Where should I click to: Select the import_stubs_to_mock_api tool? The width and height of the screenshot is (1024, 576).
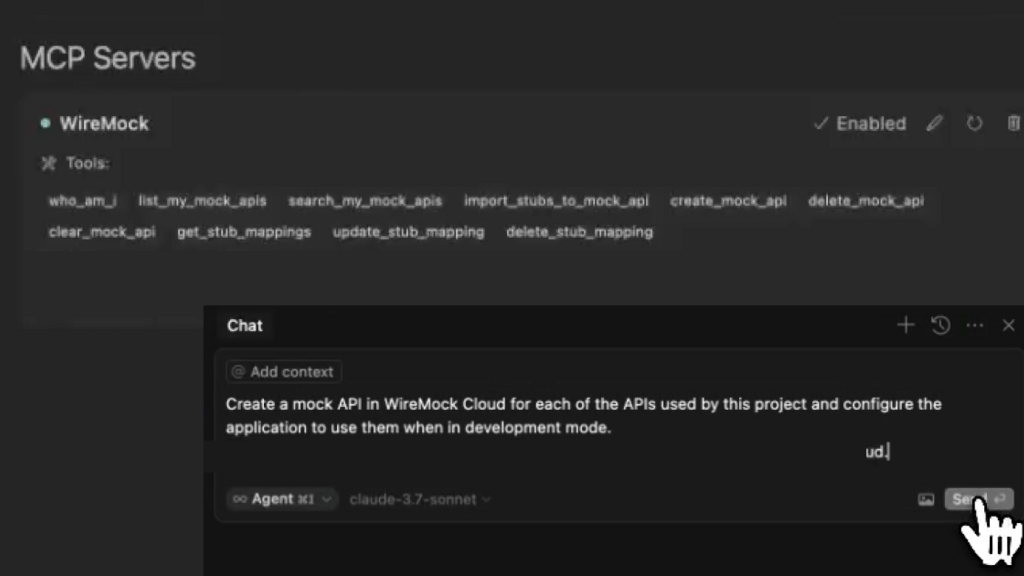click(556, 200)
